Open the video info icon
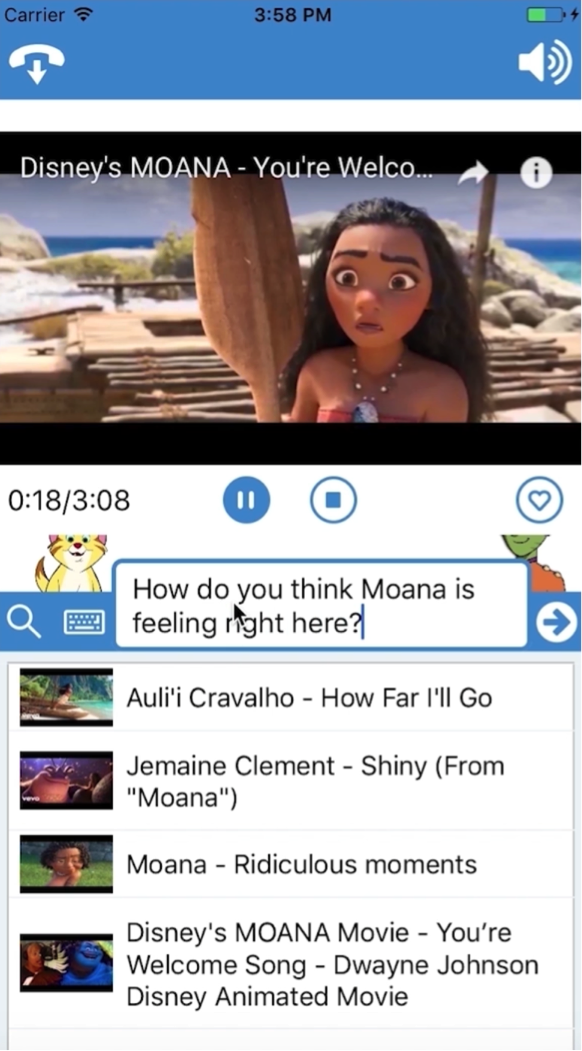The image size is (582, 1051). pos(536,173)
